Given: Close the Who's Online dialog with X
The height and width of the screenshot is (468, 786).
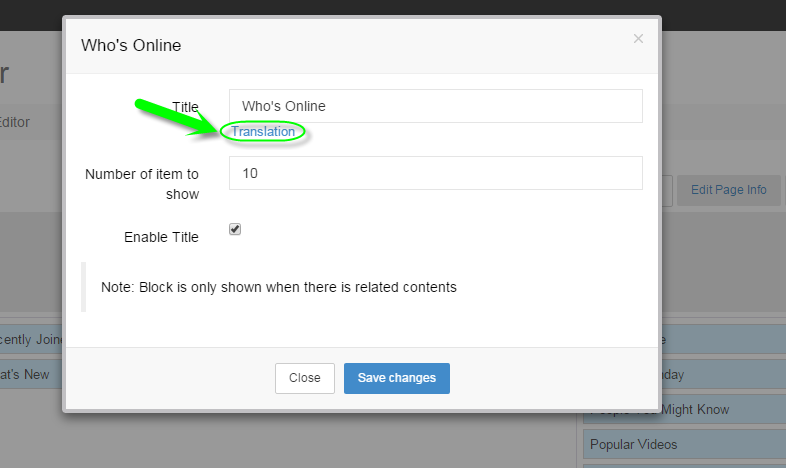Looking at the screenshot, I should click(x=638, y=39).
